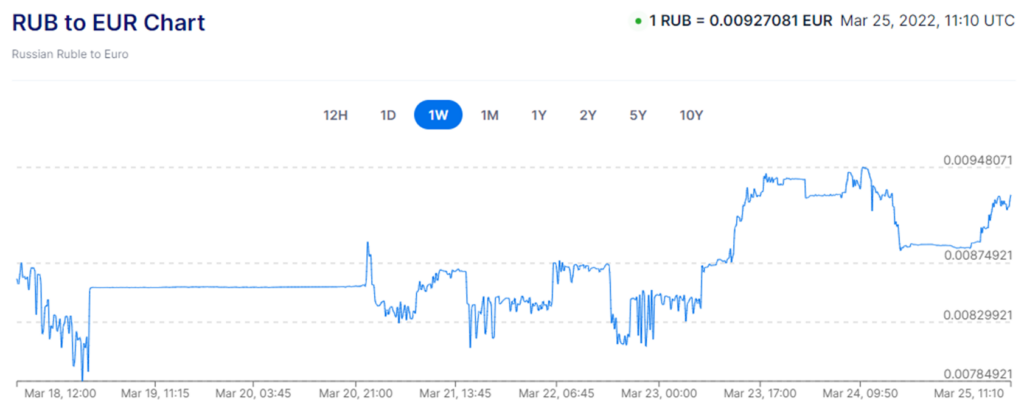Image resolution: width=1024 pixels, height=415 pixels.
Task: Click the Mar 24, 09:50 axis label
Action: click(x=860, y=394)
